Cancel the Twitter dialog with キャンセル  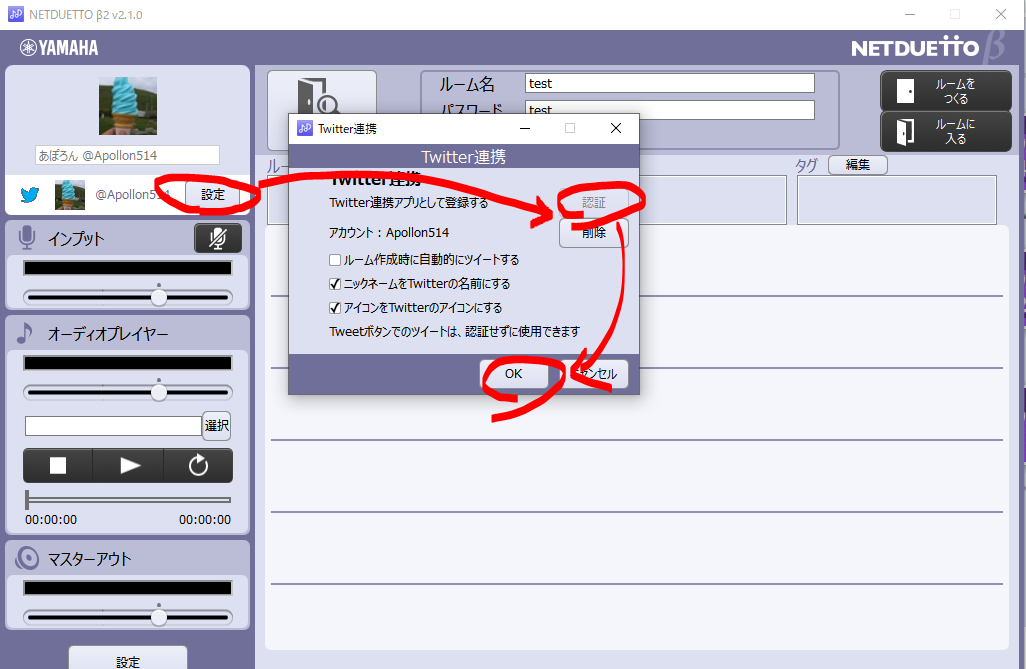594,374
